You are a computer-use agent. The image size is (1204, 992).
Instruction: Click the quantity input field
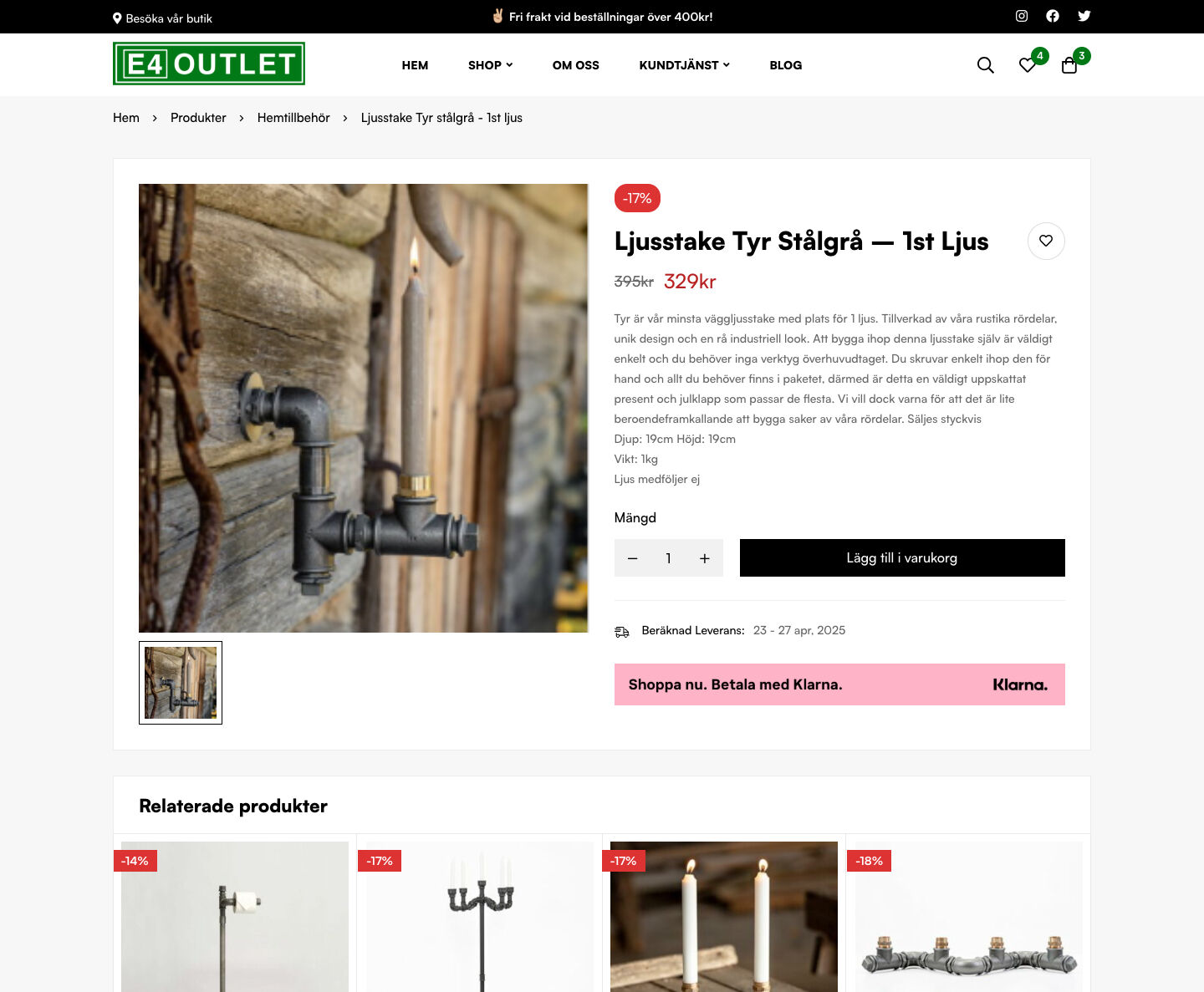coord(669,558)
